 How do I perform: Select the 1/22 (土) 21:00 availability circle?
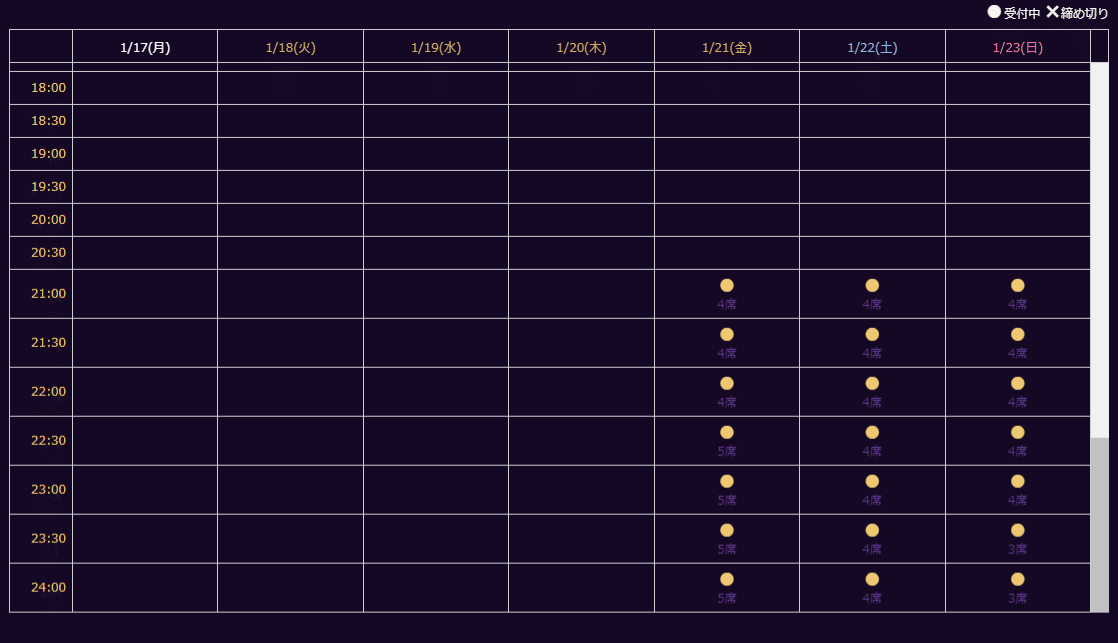coord(872,285)
